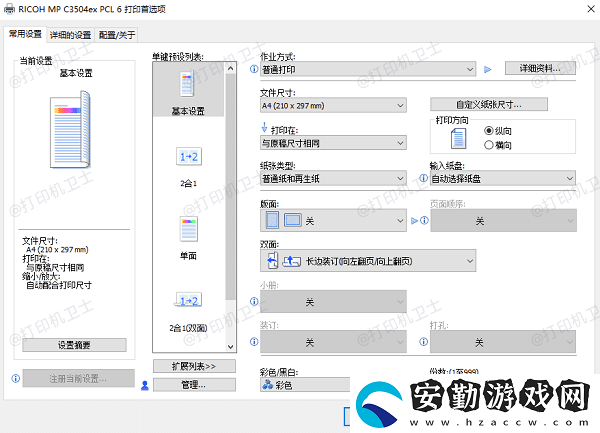Viewport: 600px width, 433px height.
Task: Open the 打孔 dropdown
Action: [x=503, y=342]
